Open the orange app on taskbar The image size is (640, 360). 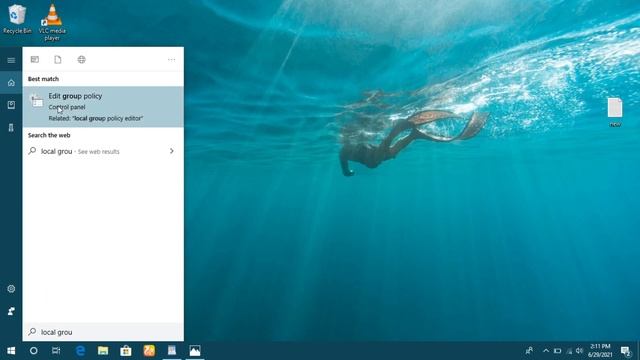(x=149, y=351)
